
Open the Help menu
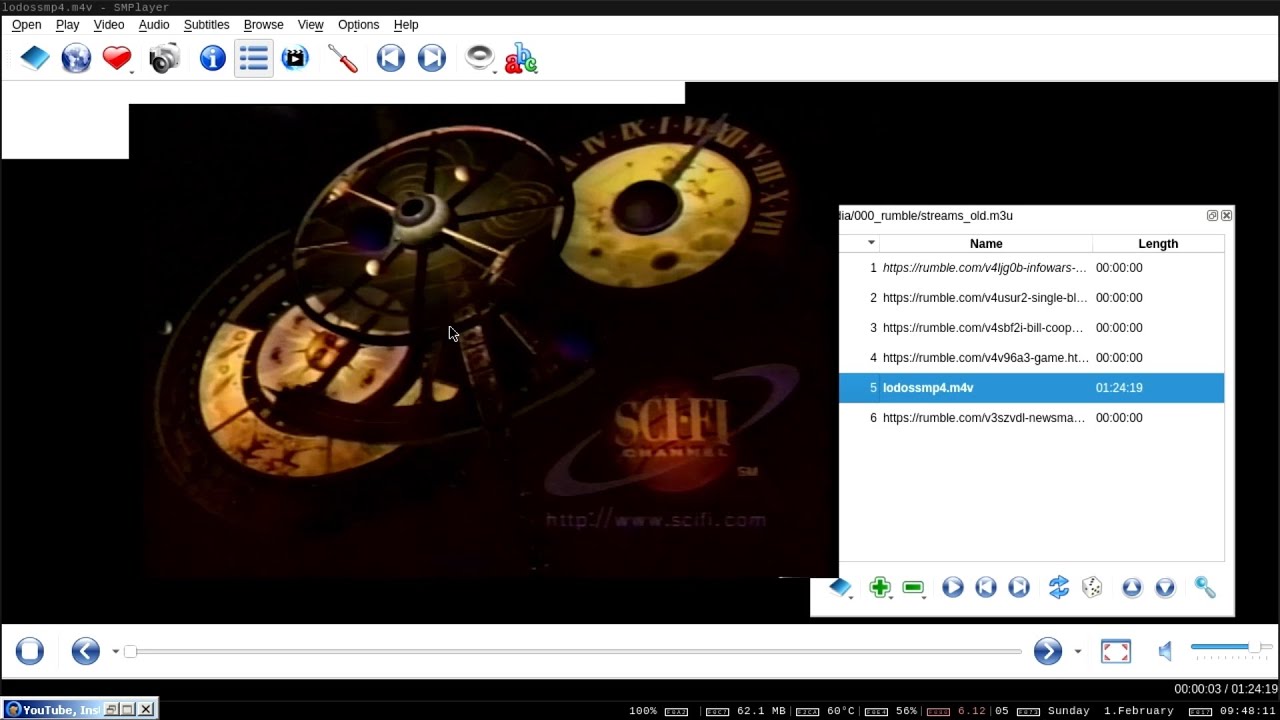[x=406, y=24]
